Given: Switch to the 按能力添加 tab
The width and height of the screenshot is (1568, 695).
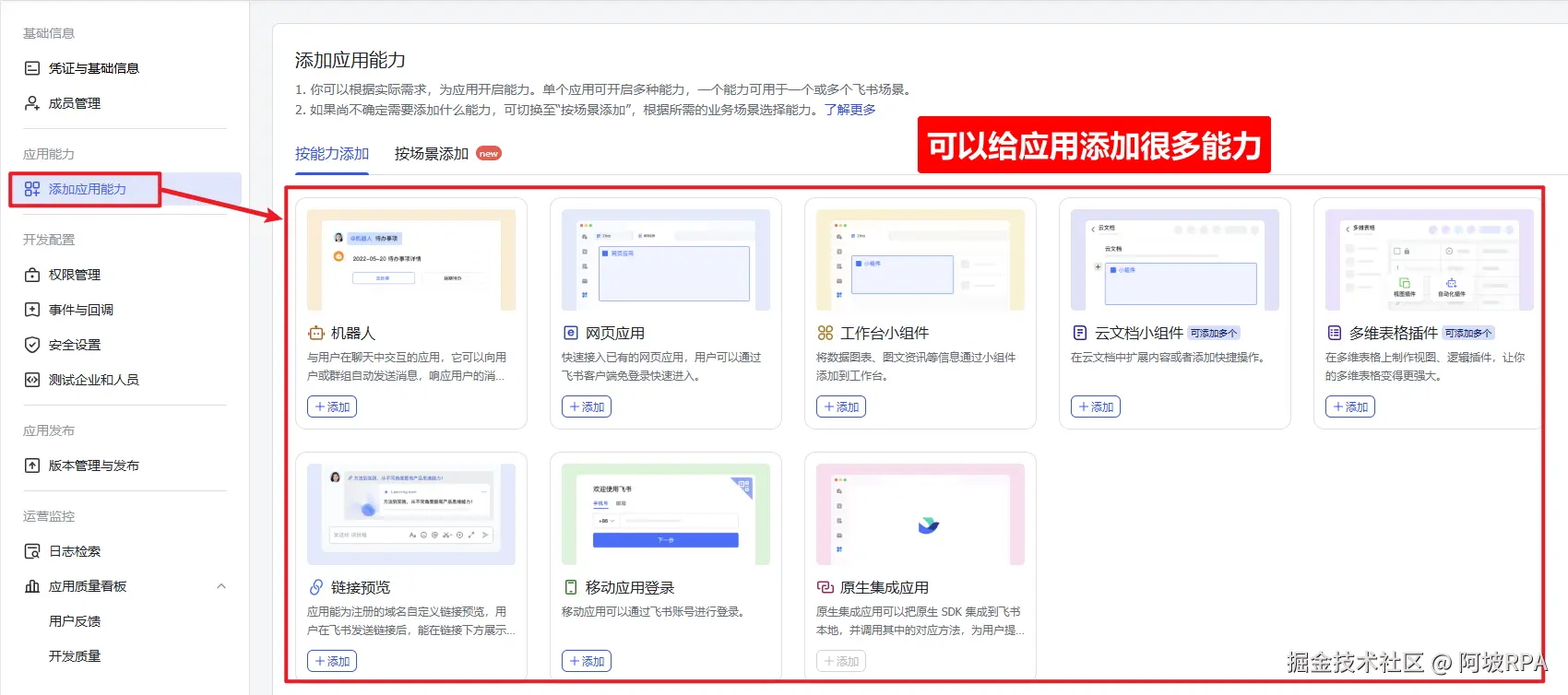Looking at the screenshot, I should coord(332,154).
